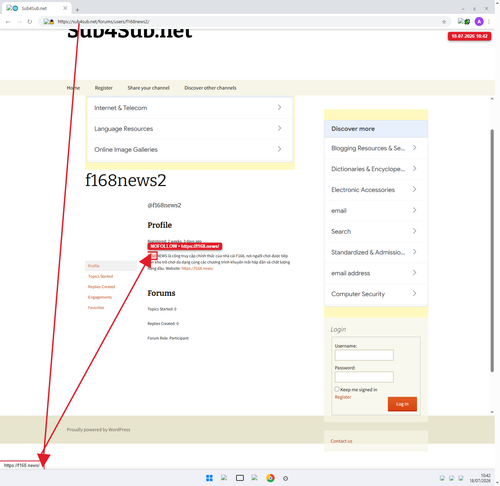Screen dimensions: 500x486
Task: Open the Register menu item
Action: [x=104, y=88]
